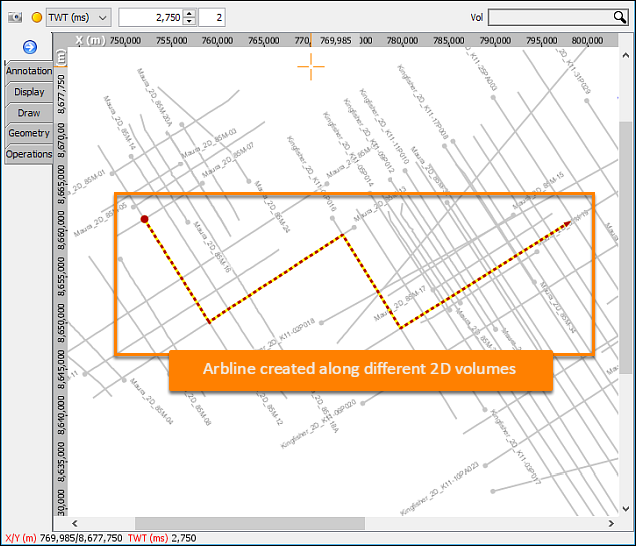636x546 pixels.
Task: Click the TWT (ms) 2,750 status readout
Action: click(x=162, y=538)
